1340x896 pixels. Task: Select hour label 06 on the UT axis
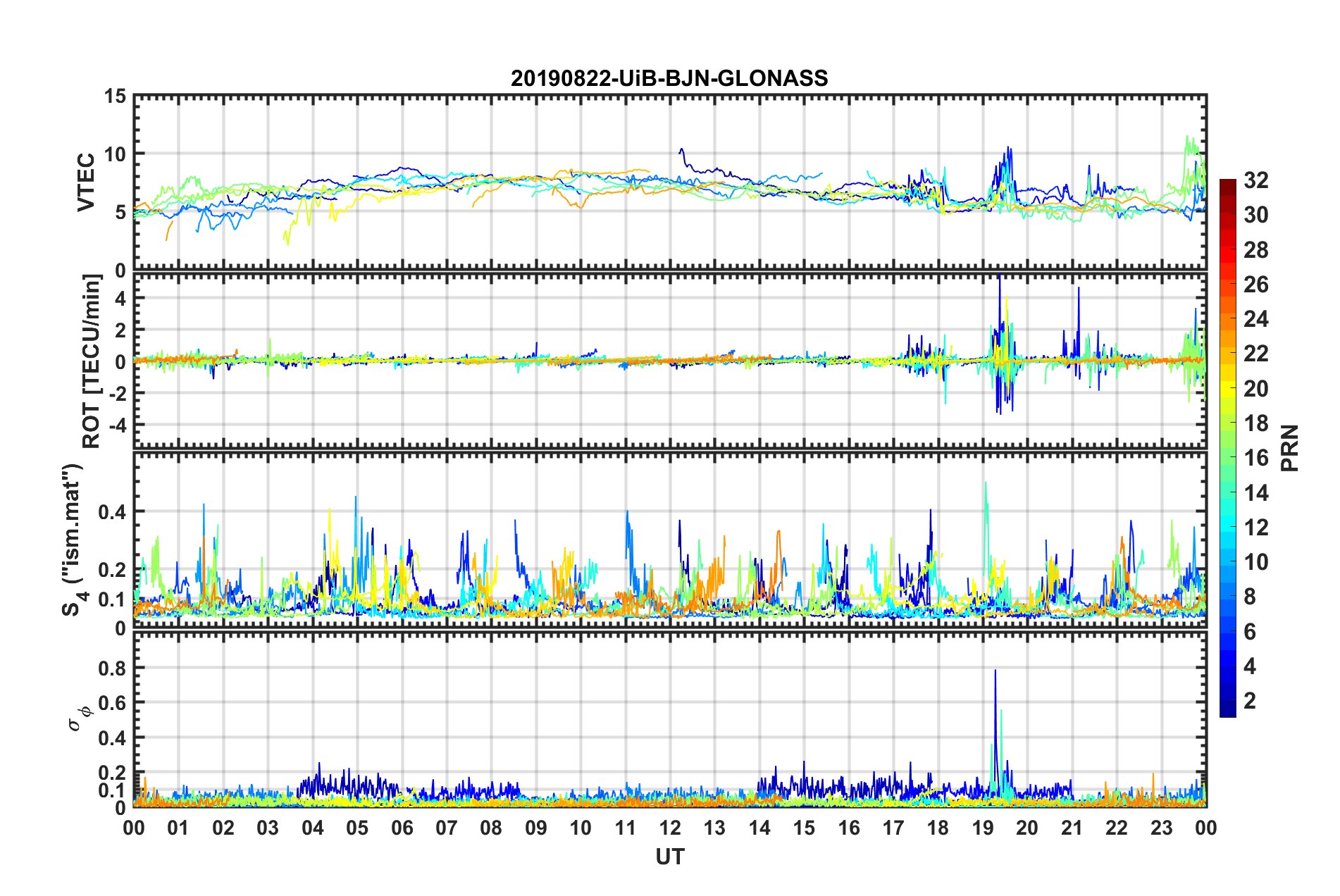click(402, 828)
